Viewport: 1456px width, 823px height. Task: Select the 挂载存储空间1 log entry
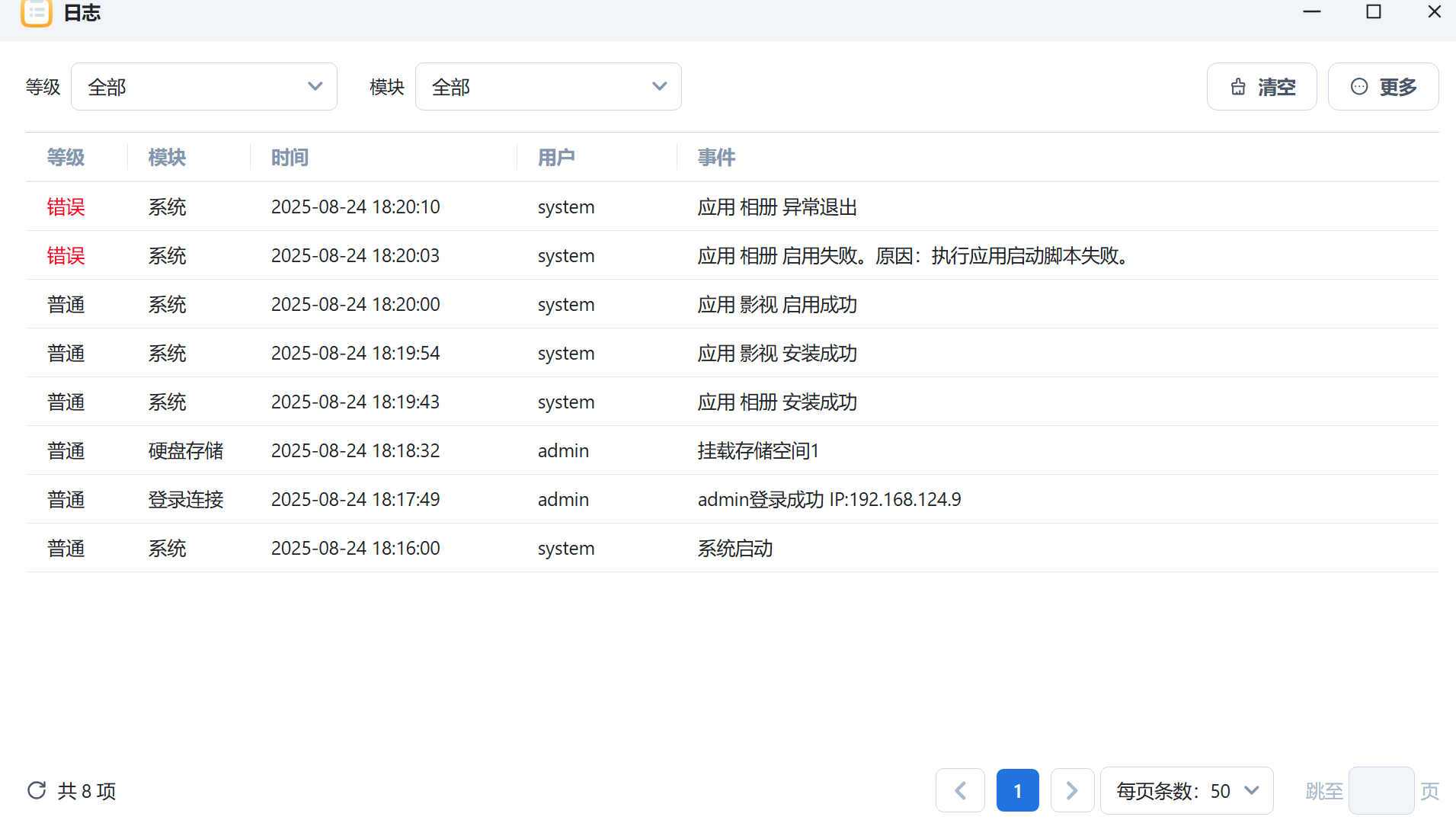[758, 450]
